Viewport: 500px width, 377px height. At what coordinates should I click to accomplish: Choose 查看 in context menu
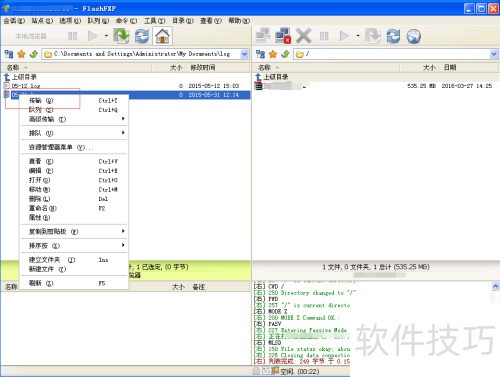[74, 161]
